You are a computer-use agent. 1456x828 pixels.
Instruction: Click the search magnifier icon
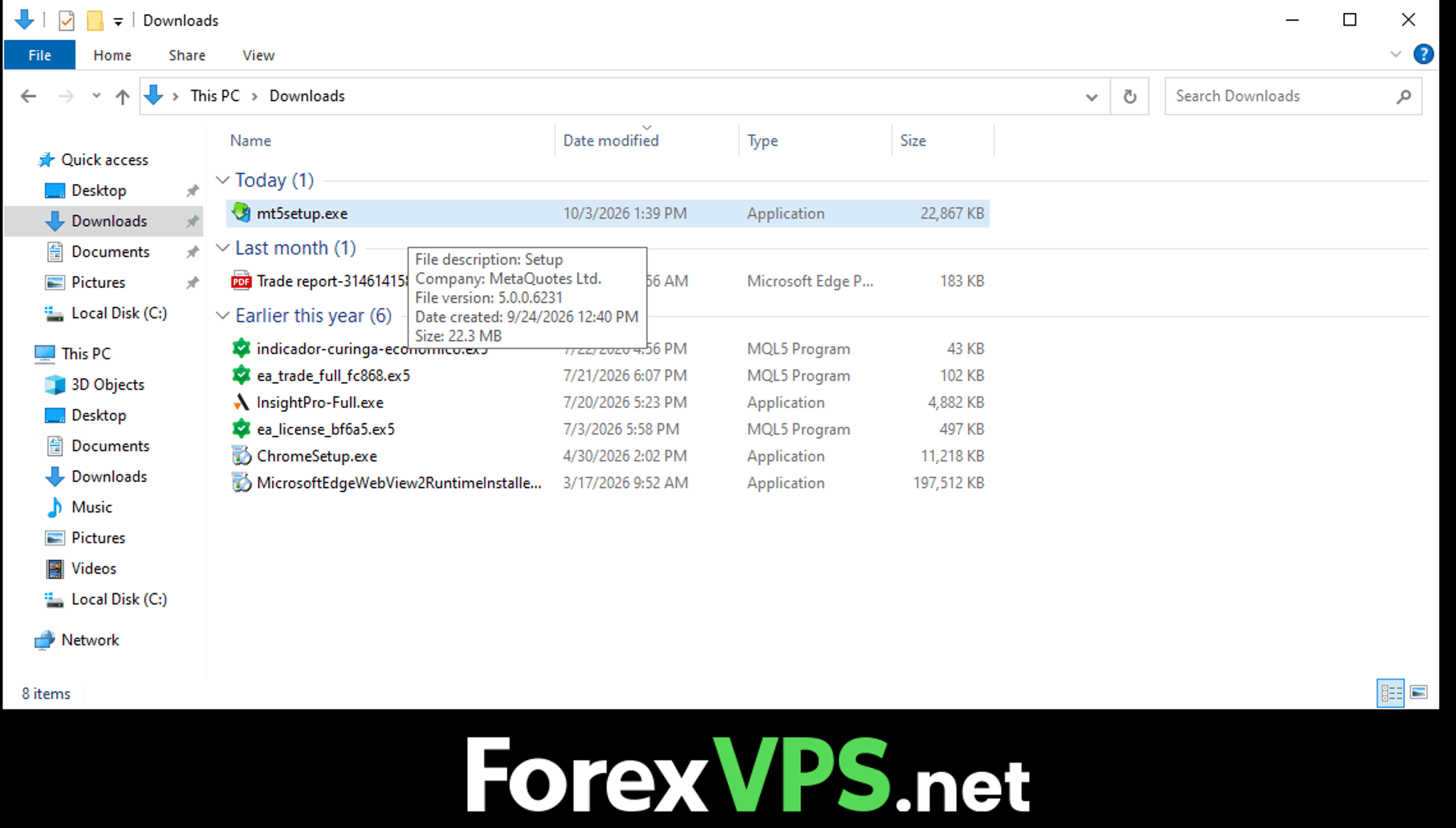pos(1404,96)
